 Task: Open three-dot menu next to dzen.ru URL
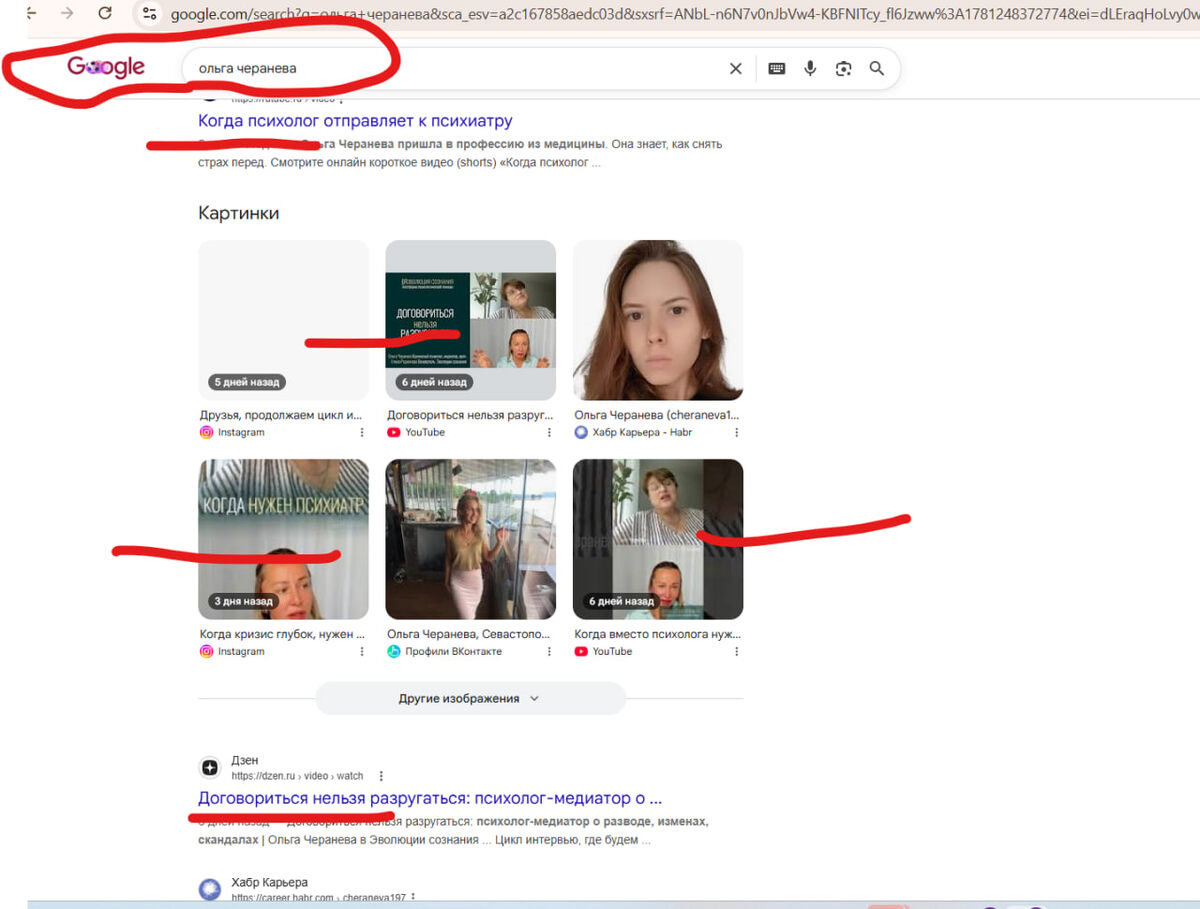coord(381,776)
